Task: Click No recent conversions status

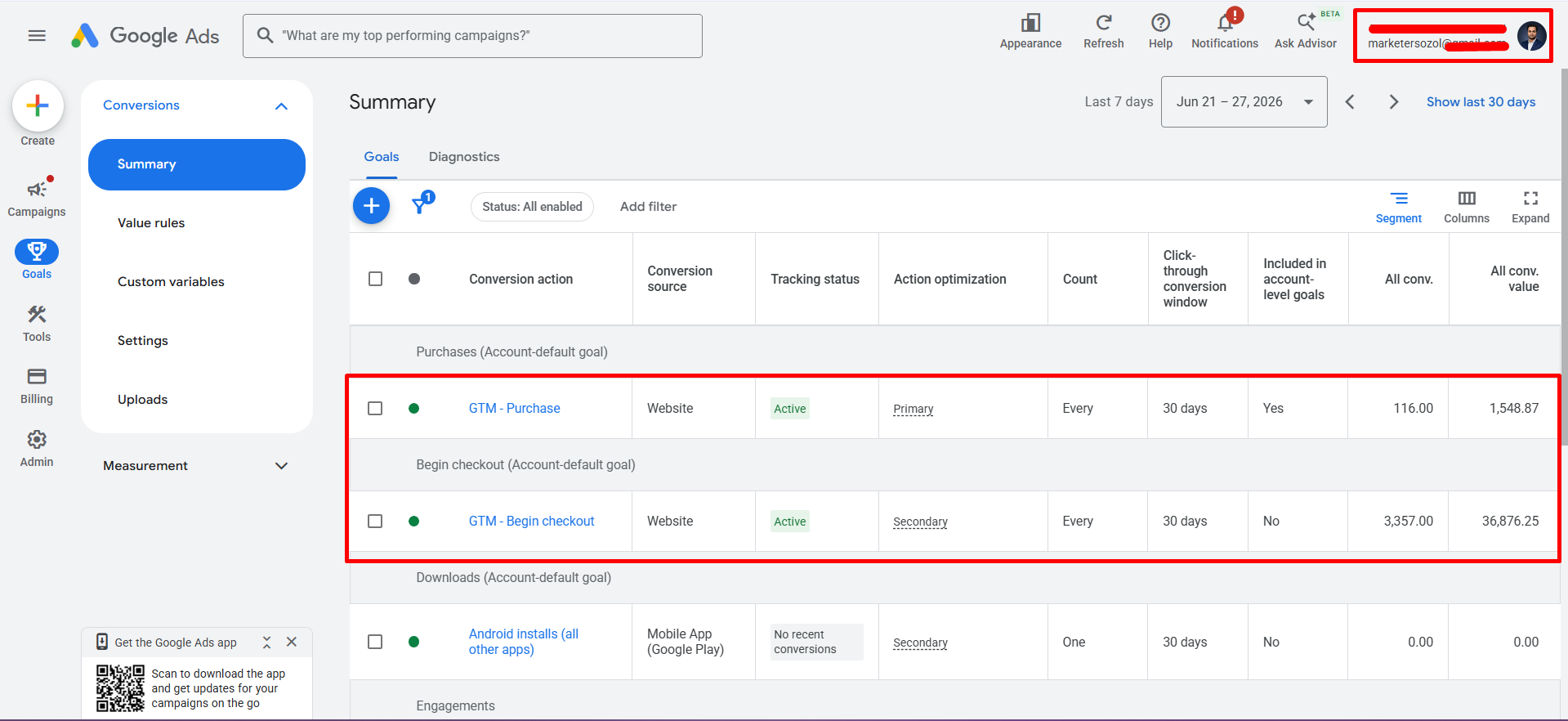Action: click(816, 642)
